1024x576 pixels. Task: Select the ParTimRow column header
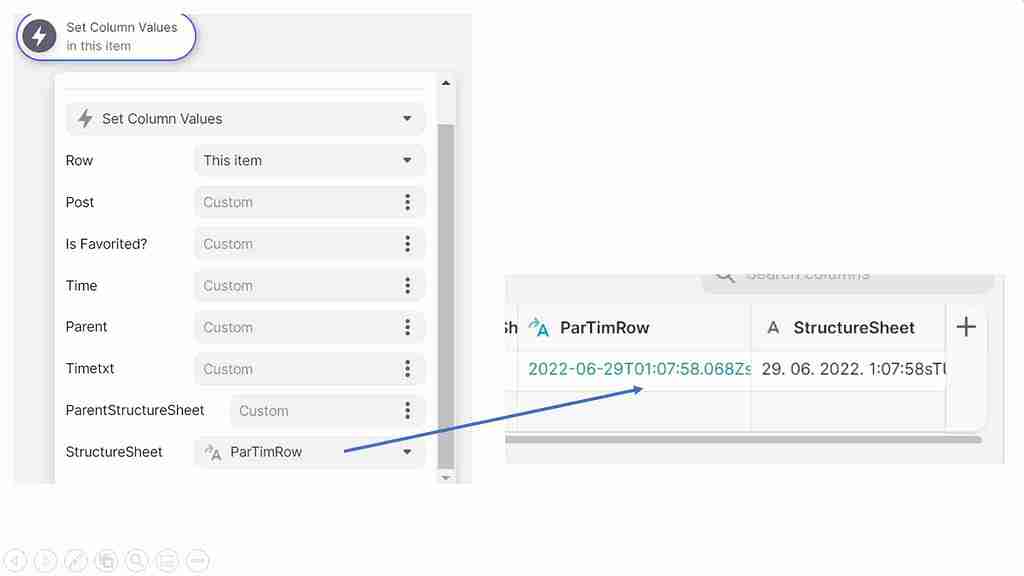[x=634, y=328]
